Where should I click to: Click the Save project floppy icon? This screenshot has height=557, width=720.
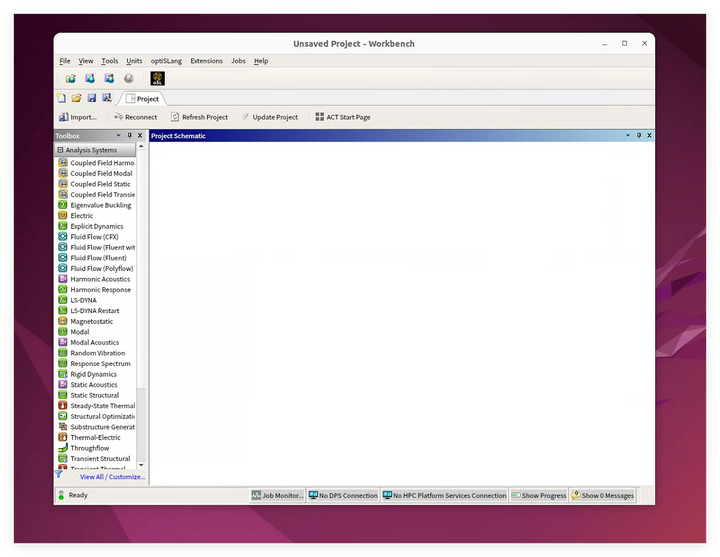pos(92,98)
